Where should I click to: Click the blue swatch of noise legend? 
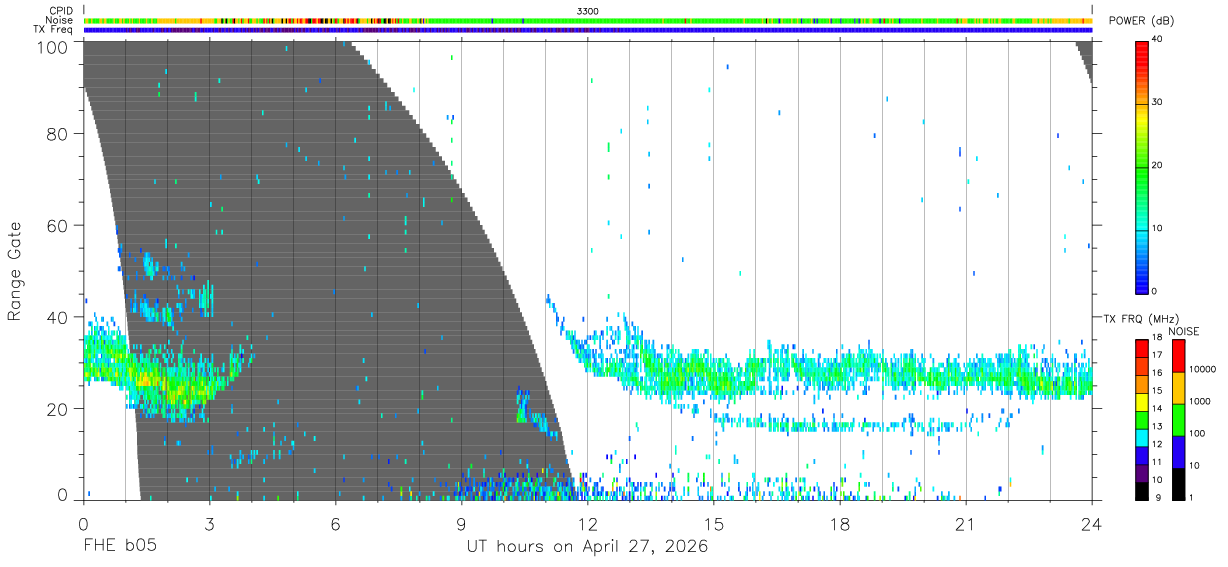coord(1177,451)
